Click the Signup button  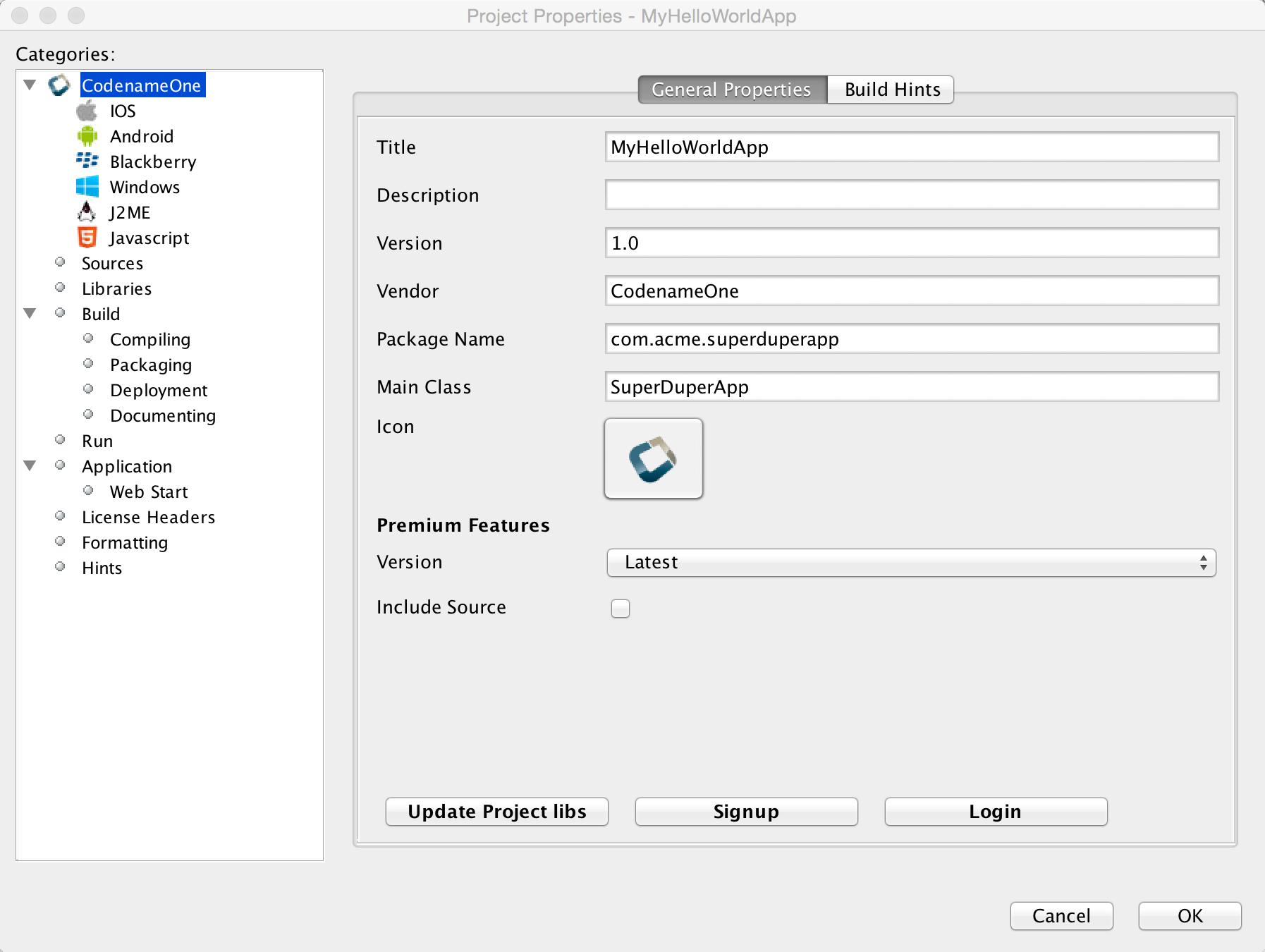point(747,812)
